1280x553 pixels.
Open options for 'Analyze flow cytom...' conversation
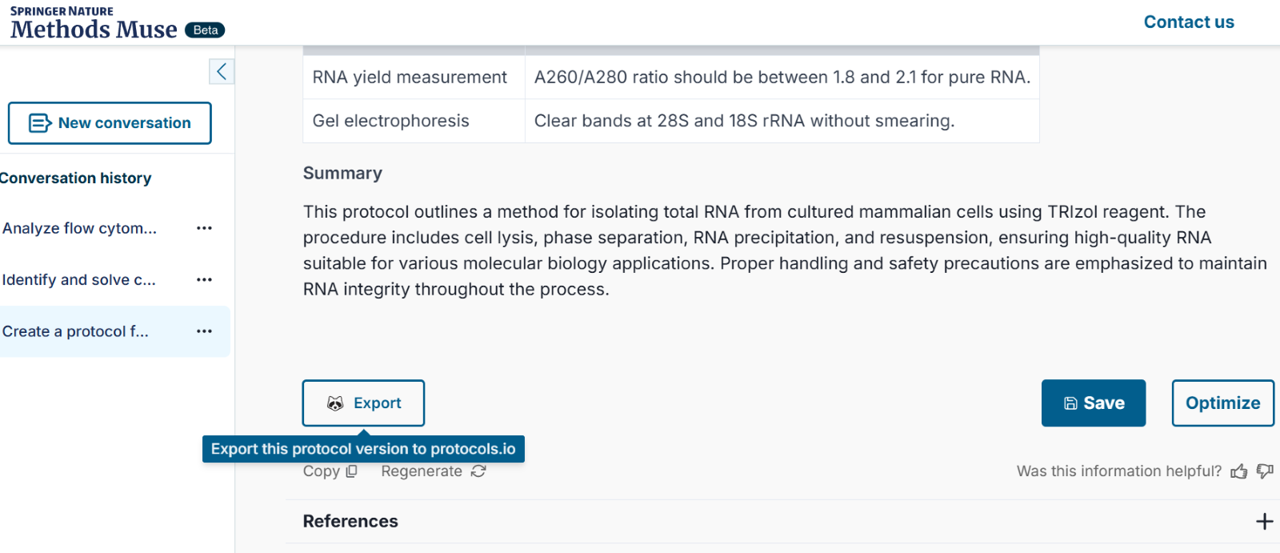(204, 228)
